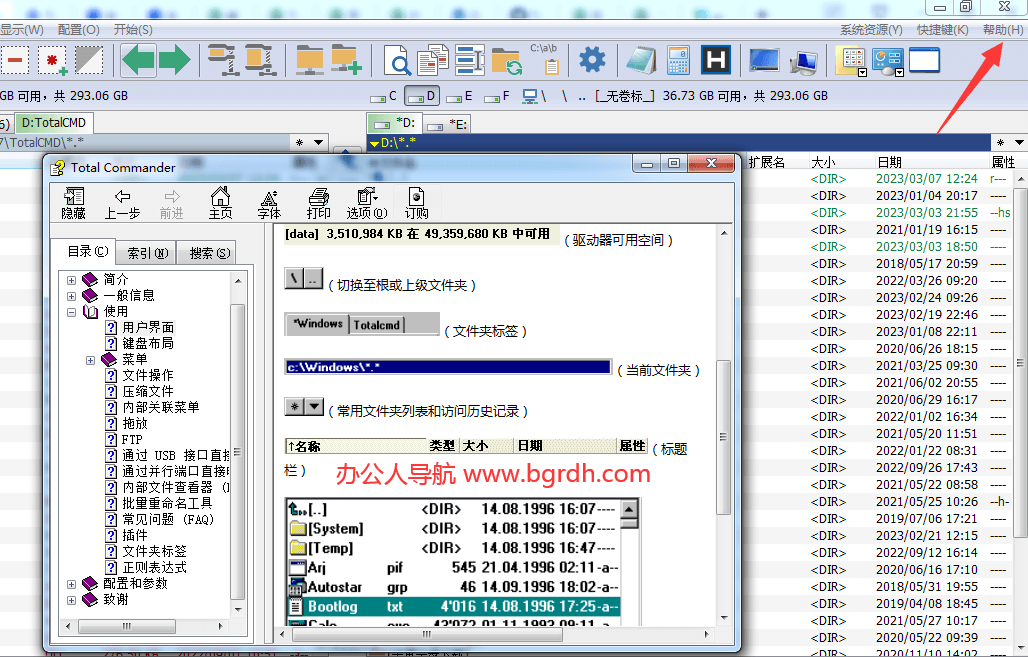Image resolution: width=1028 pixels, height=657 pixels.
Task: Hide the help navigation pane via 隐藏
Action: (73, 203)
